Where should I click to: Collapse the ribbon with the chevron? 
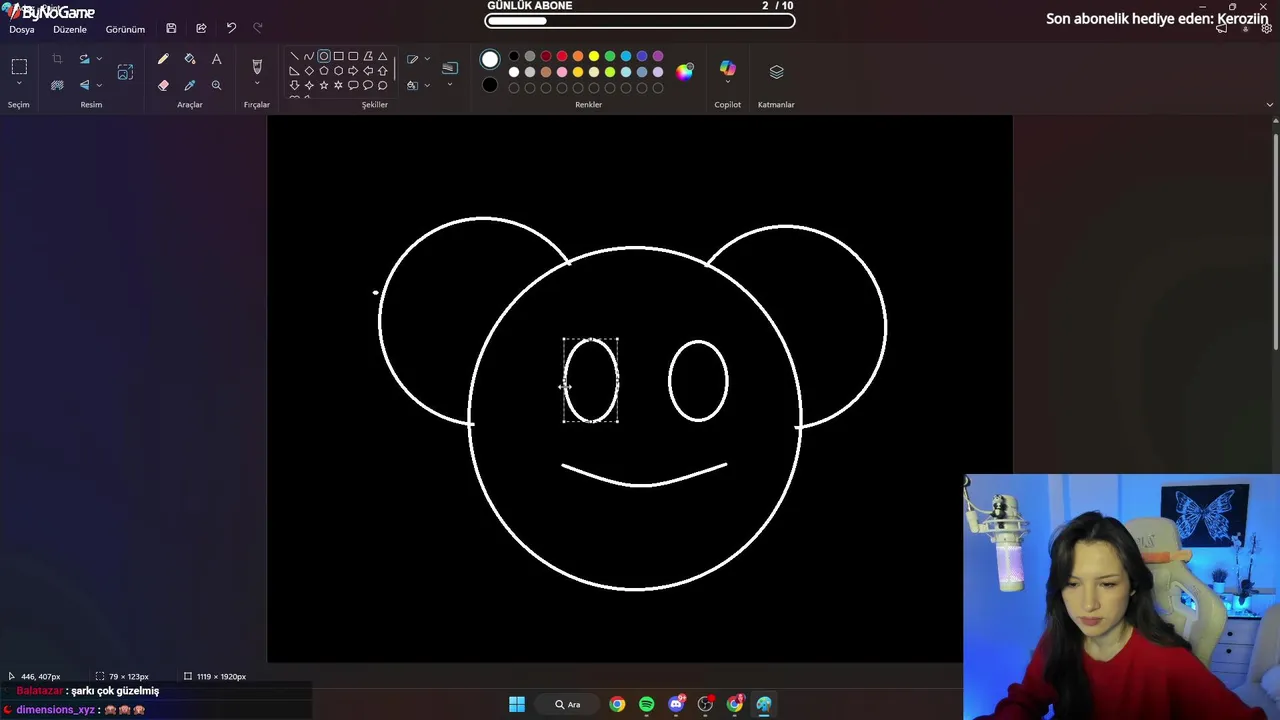pos(1270,104)
